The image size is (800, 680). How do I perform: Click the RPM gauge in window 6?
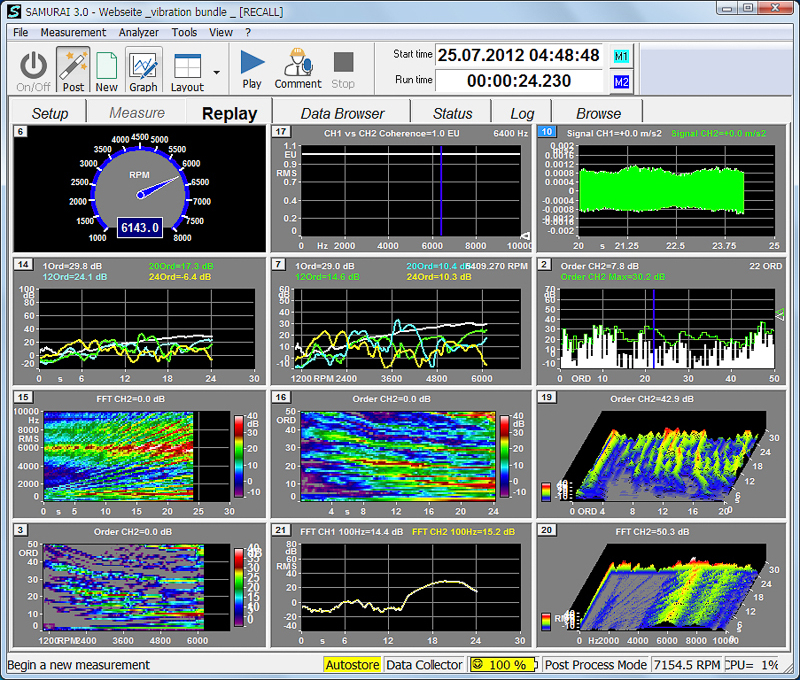[x=140, y=188]
